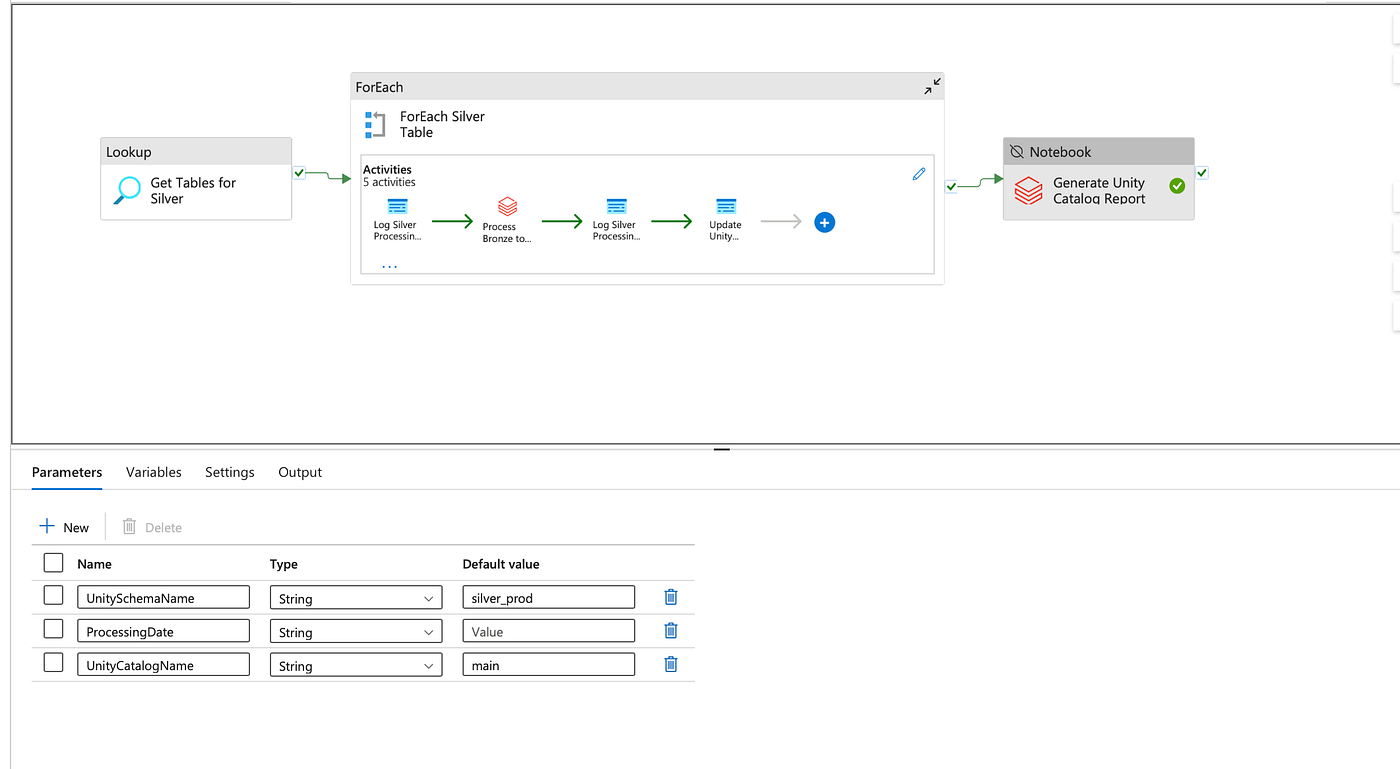Click the Lookup magnifier icon
This screenshot has width=1400, height=769.
click(127, 190)
